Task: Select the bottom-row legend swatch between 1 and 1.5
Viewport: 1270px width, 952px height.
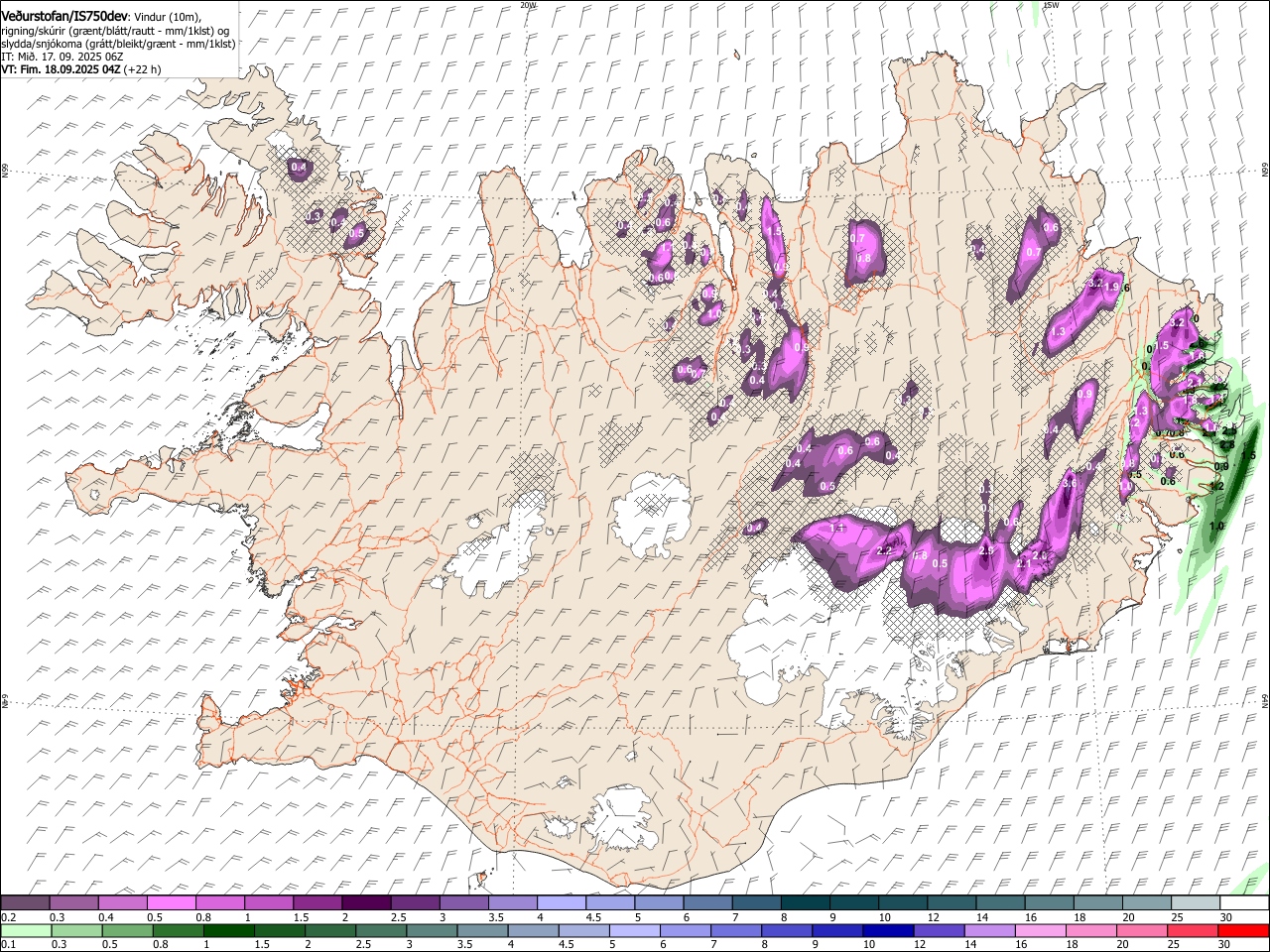Action: [x=228, y=930]
